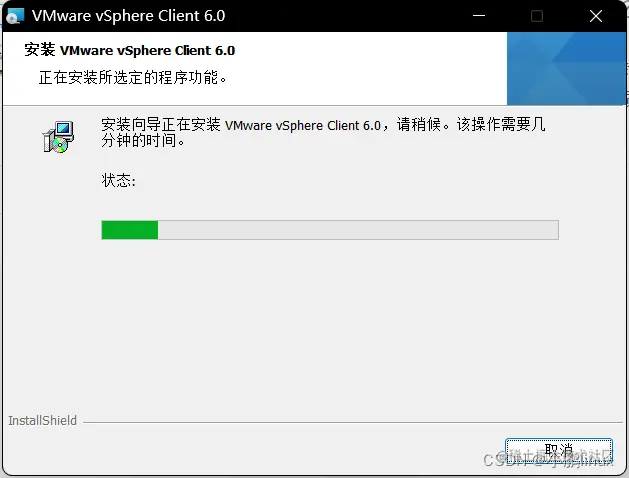Click the grayed-out maximize window button
Viewport: 629px width, 478px height.
[x=537, y=16]
